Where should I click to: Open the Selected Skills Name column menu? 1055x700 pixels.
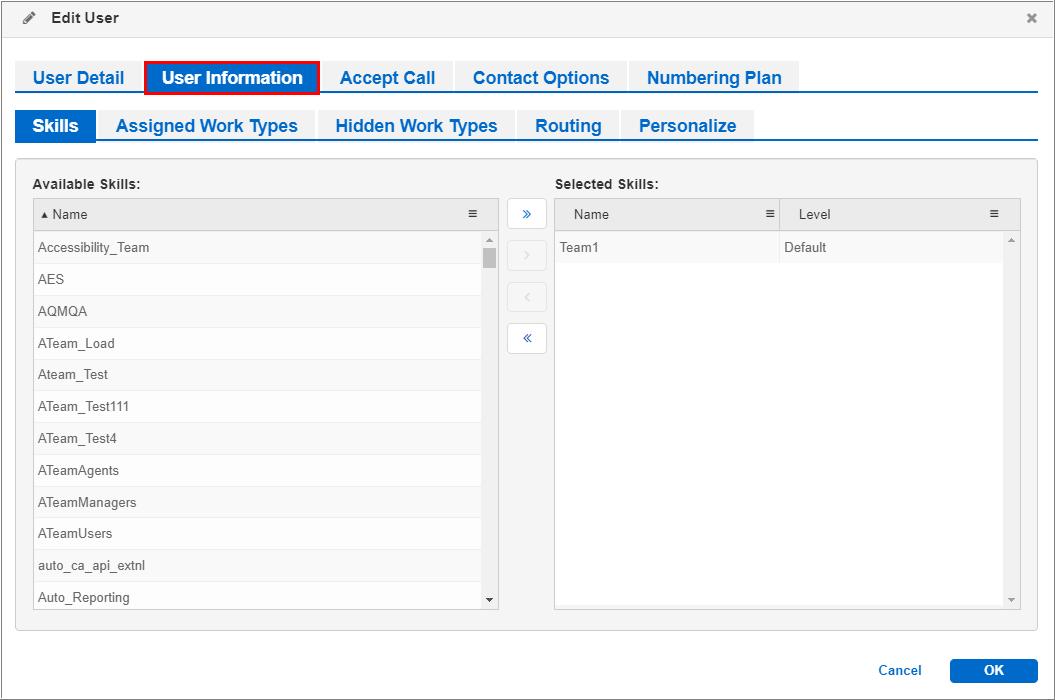tap(768, 214)
